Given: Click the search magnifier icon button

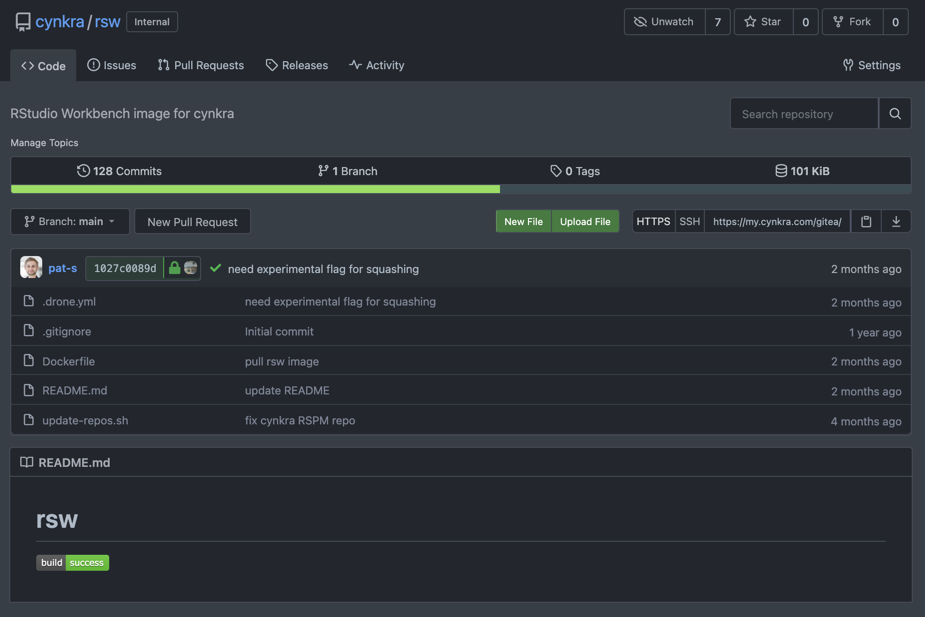Looking at the screenshot, I should click(895, 114).
